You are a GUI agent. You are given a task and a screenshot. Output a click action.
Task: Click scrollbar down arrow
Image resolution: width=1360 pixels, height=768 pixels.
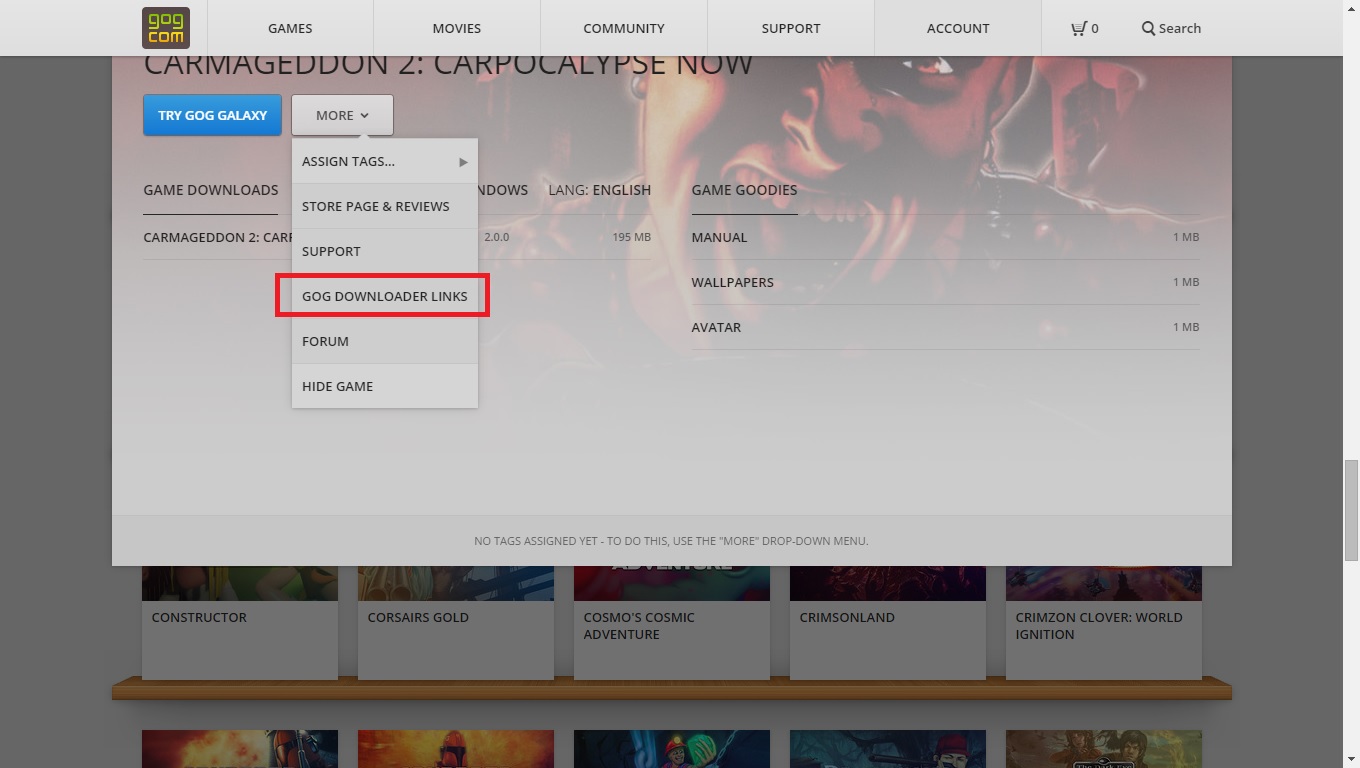[x=1351, y=759]
